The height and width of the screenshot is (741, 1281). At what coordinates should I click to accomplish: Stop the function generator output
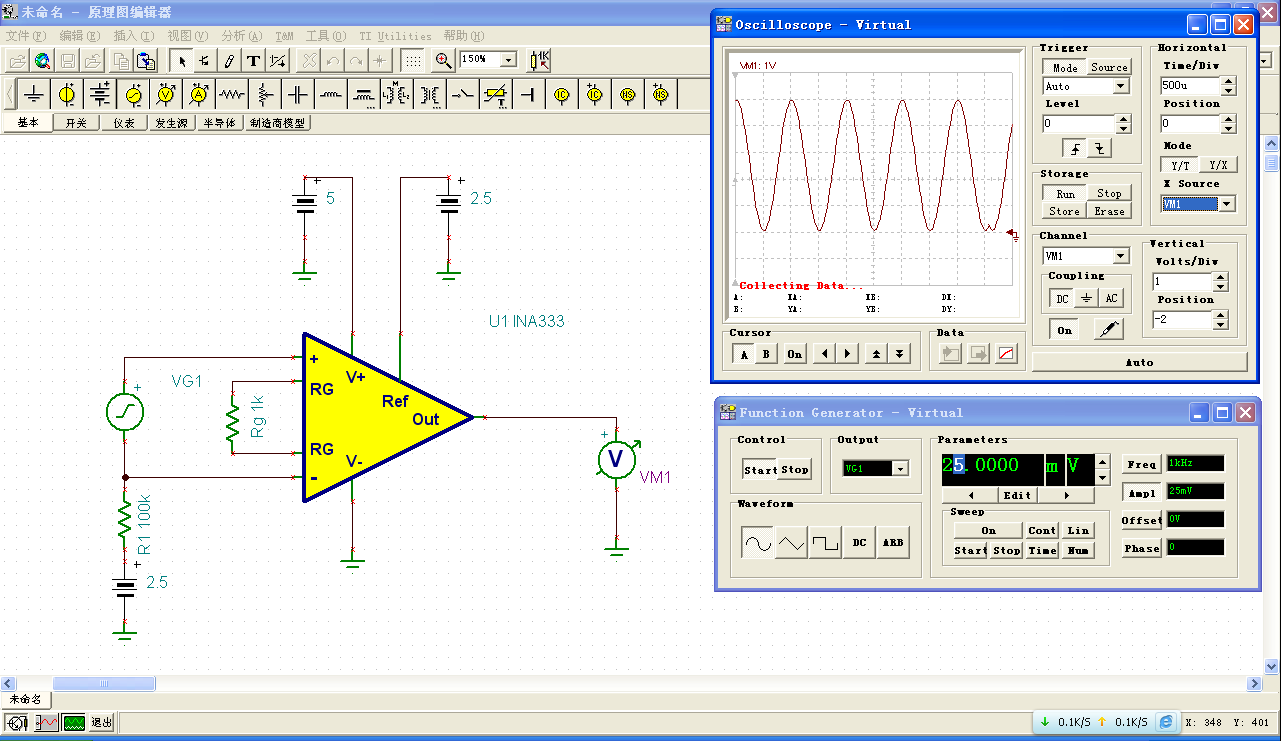click(x=795, y=470)
